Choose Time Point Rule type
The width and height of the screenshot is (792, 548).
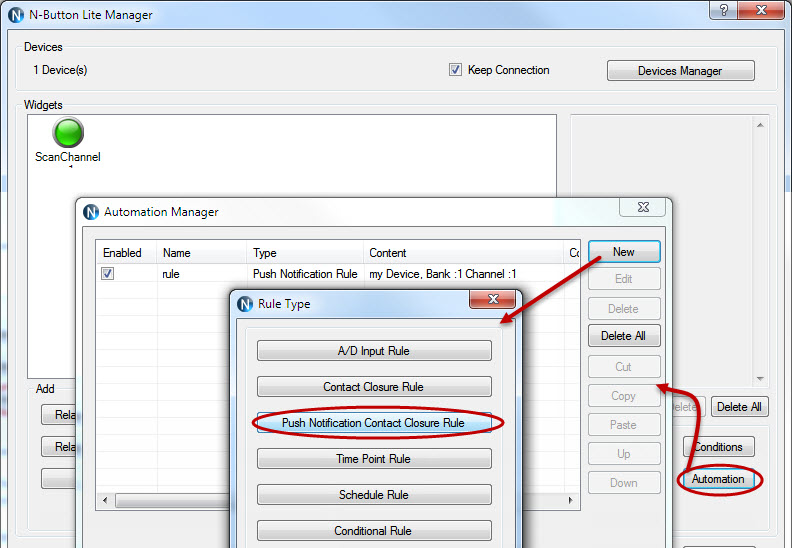pos(374,459)
